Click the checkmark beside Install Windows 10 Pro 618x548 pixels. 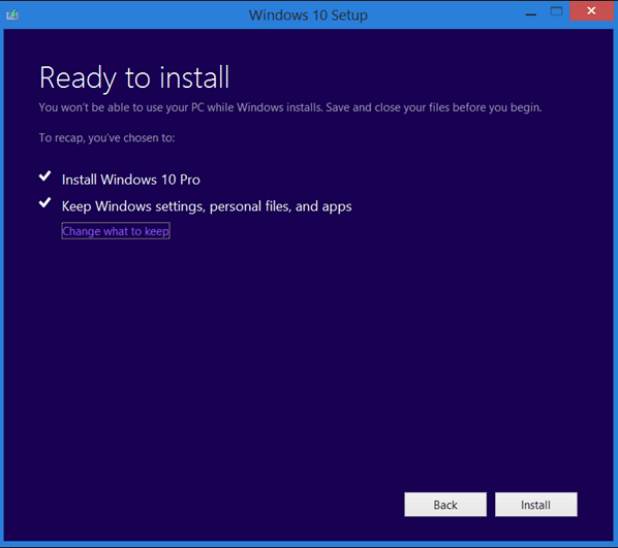[x=45, y=176]
